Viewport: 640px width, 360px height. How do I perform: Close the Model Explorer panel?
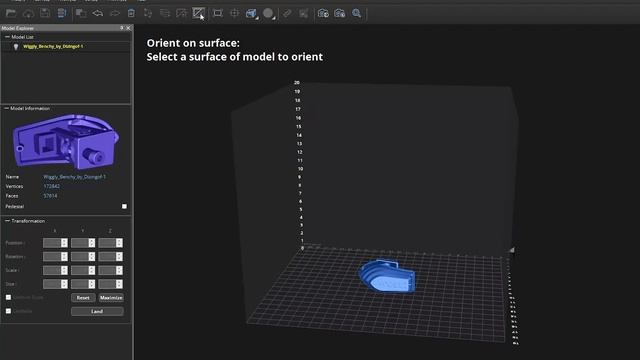128,28
